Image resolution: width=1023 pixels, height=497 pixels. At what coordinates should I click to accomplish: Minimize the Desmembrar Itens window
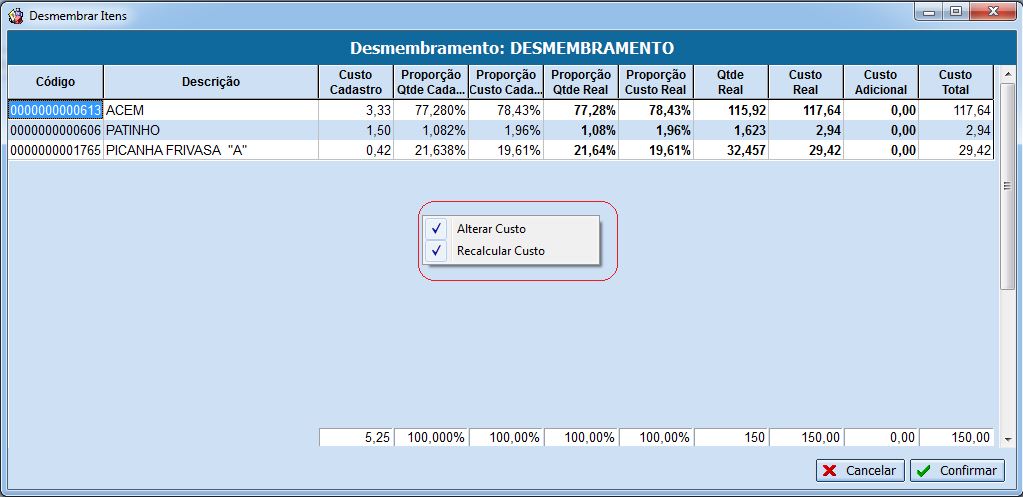929,12
